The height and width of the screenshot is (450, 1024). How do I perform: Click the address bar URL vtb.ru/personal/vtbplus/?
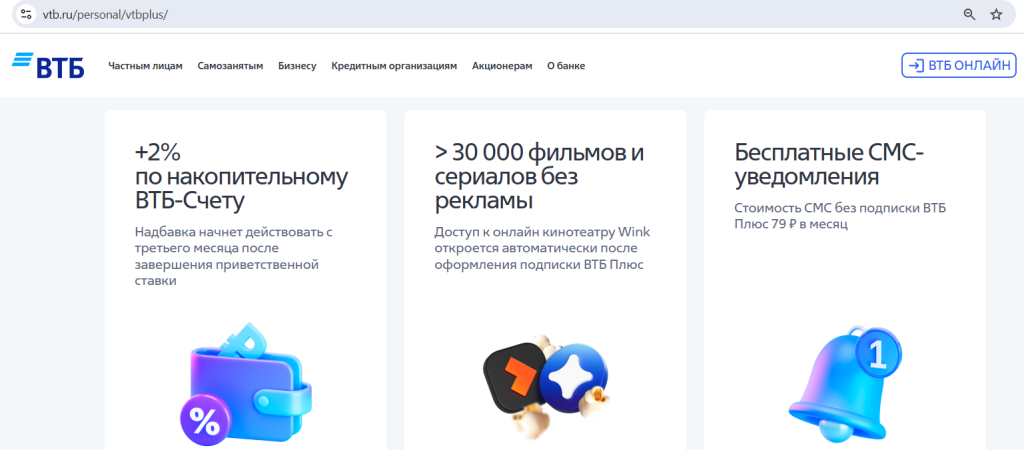pos(105,14)
